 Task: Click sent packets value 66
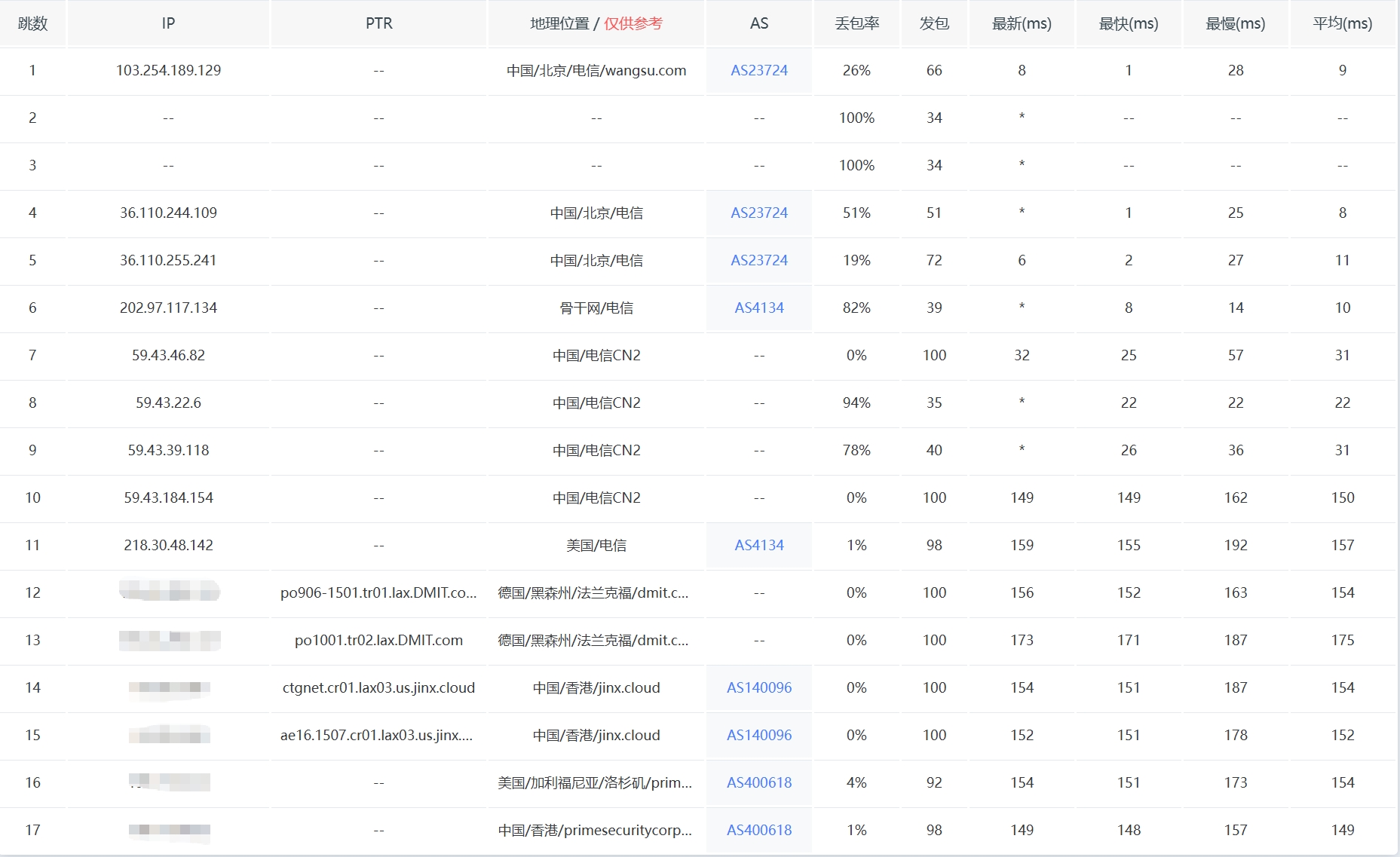[934, 70]
